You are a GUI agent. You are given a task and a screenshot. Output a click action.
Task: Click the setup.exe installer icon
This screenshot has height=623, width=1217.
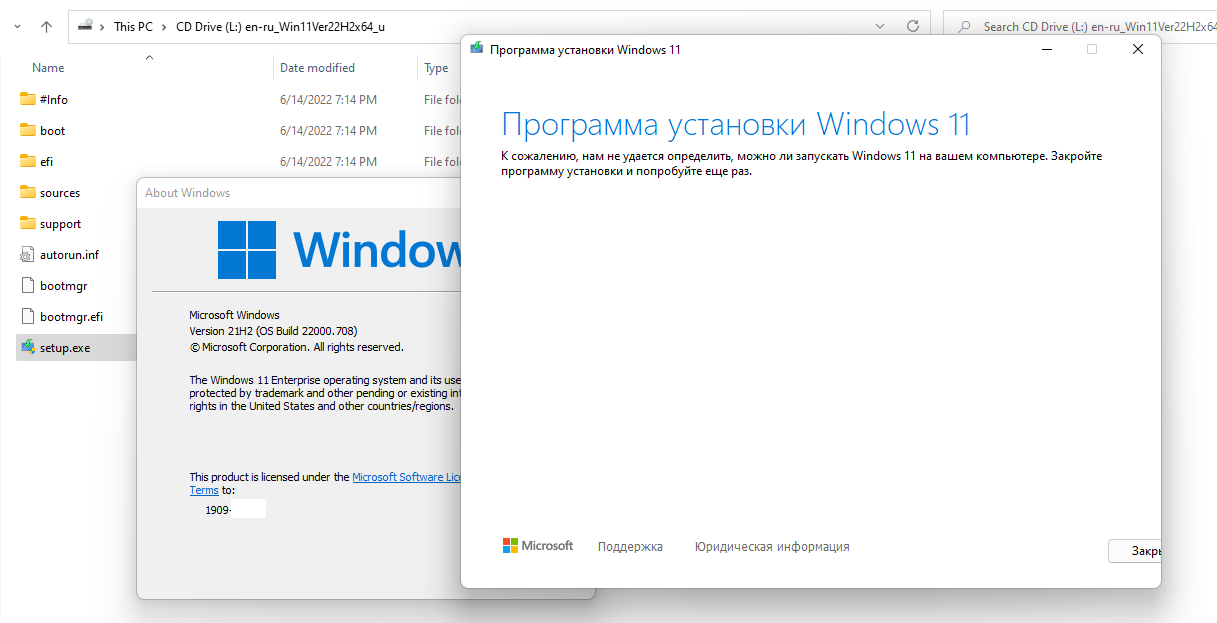pos(28,347)
